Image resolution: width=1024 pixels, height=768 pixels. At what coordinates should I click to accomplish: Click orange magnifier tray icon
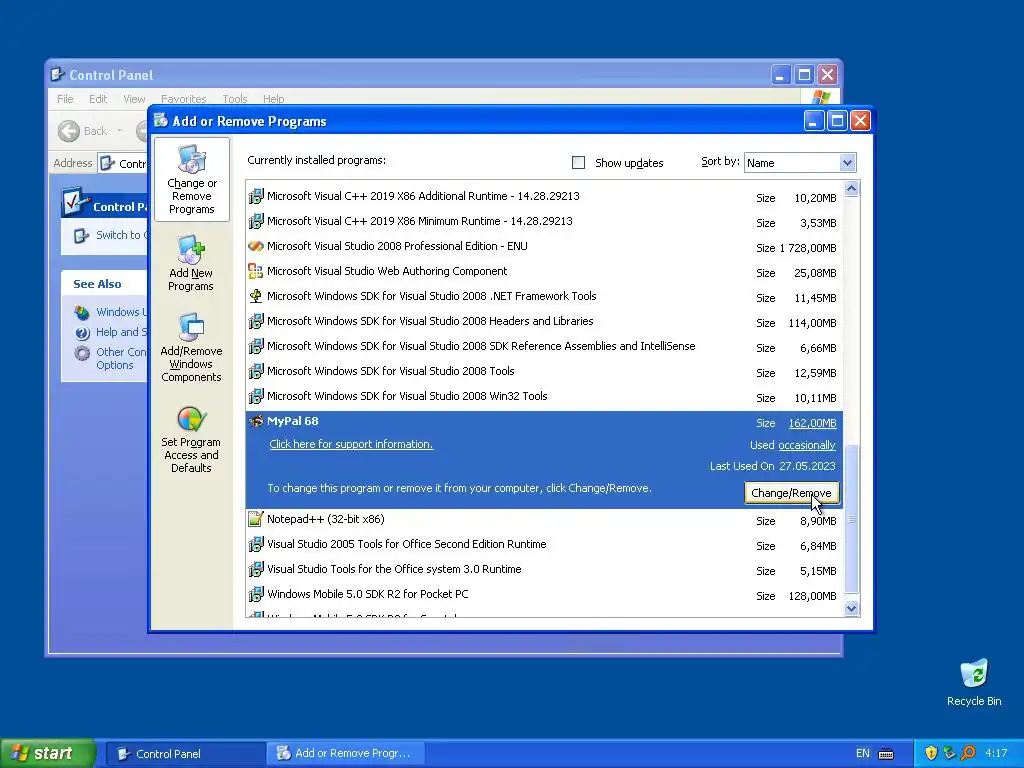tap(968, 753)
